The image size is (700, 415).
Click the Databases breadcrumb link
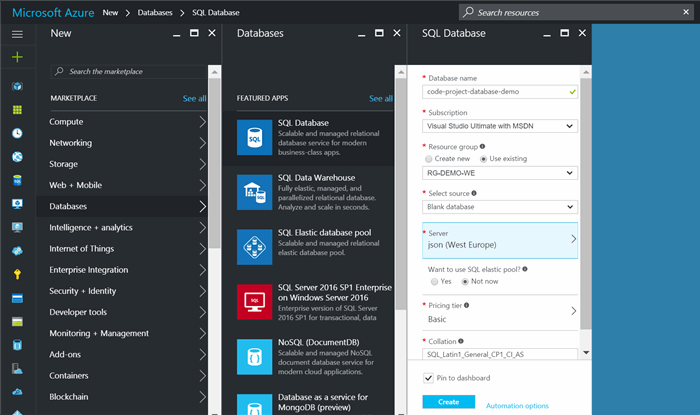tap(155, 12)
